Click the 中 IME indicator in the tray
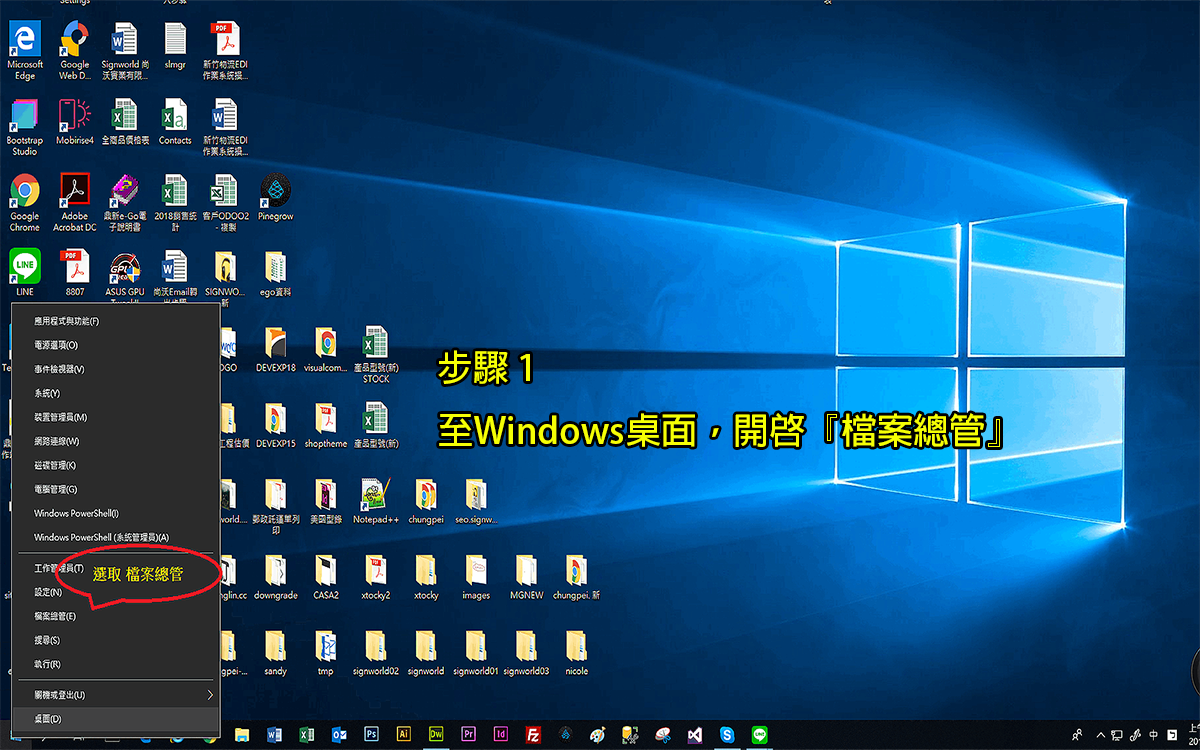 click(x=1153, y=734)
